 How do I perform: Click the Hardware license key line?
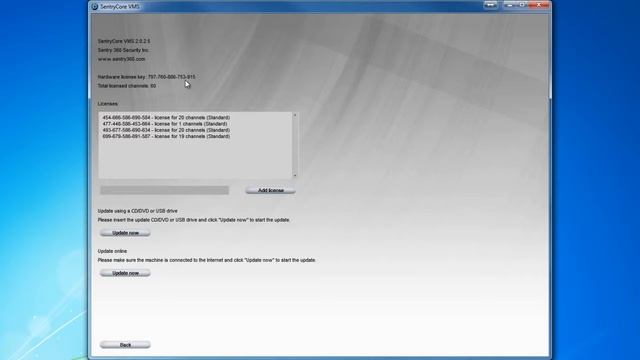pos(146,77)
